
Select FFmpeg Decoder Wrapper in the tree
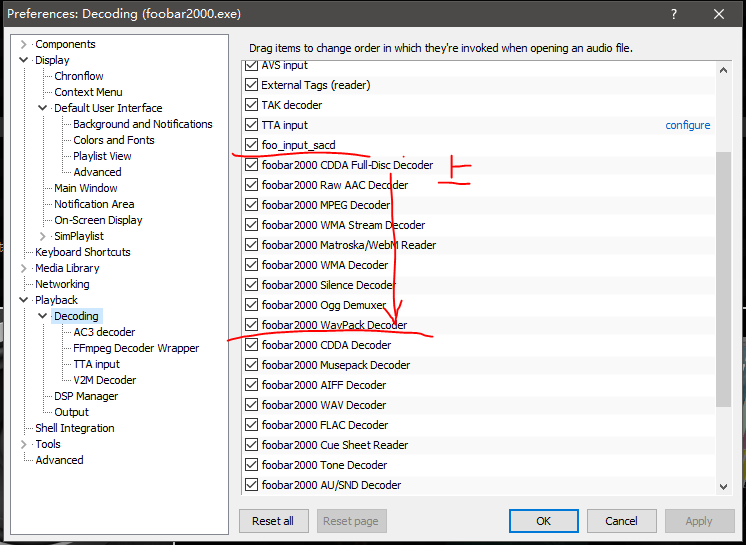[136, 348]
